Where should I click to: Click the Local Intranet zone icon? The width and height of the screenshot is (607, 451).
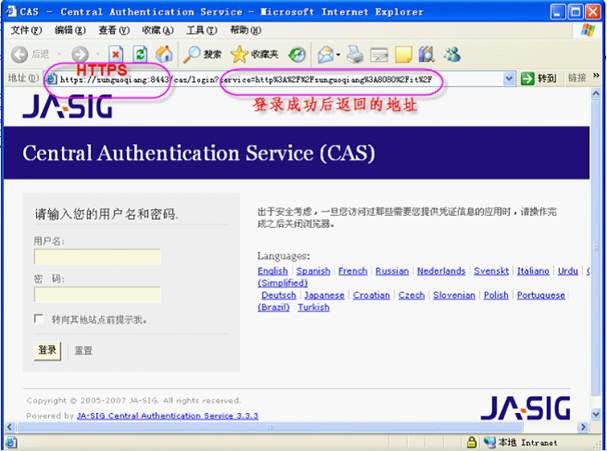point(490,442)
